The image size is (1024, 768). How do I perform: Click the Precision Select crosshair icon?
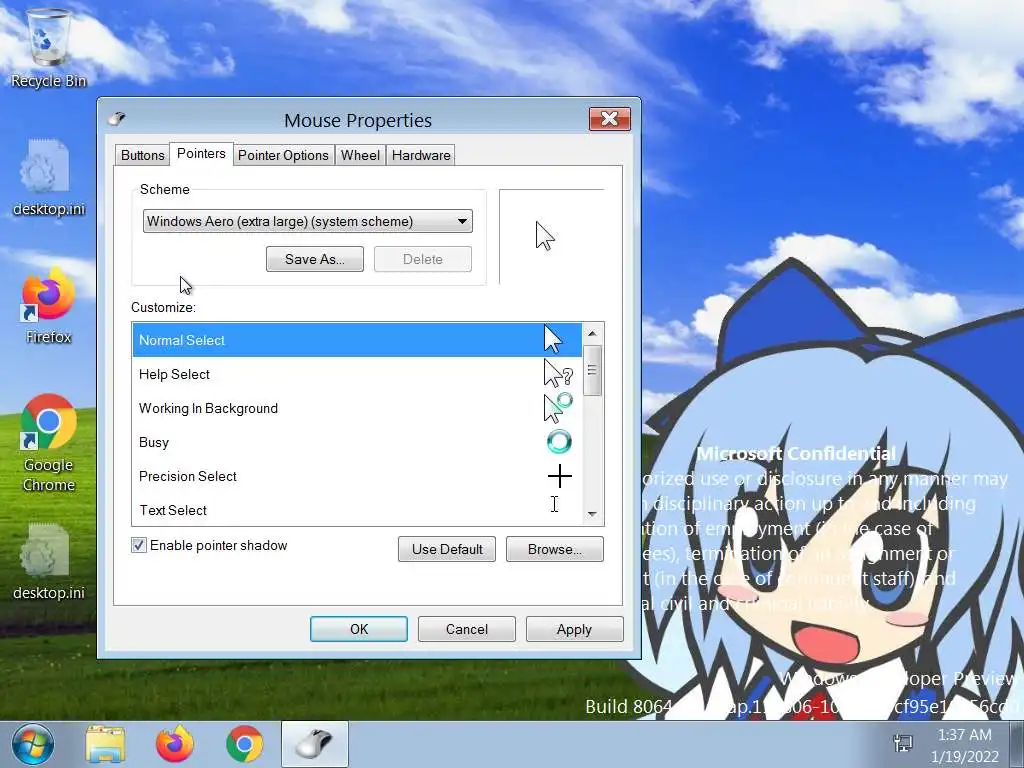click(x=560, y=476)
